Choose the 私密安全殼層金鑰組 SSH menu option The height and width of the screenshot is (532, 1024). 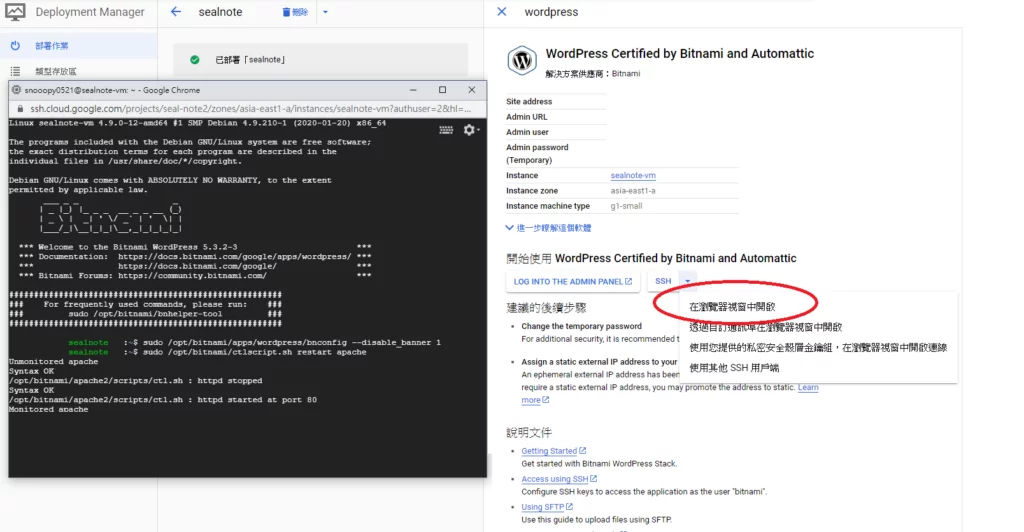818,348
